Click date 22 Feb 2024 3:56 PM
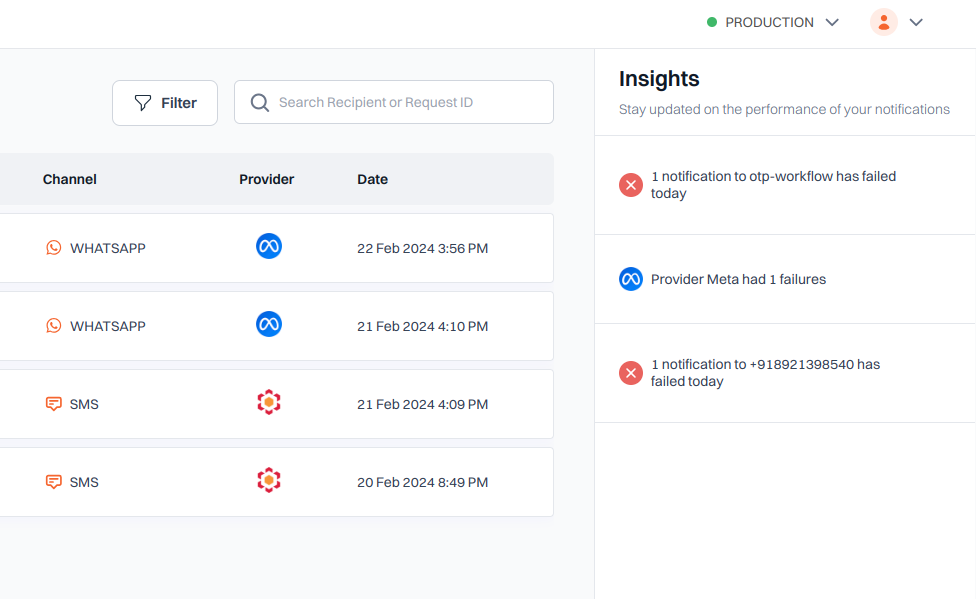 point(423,248)
